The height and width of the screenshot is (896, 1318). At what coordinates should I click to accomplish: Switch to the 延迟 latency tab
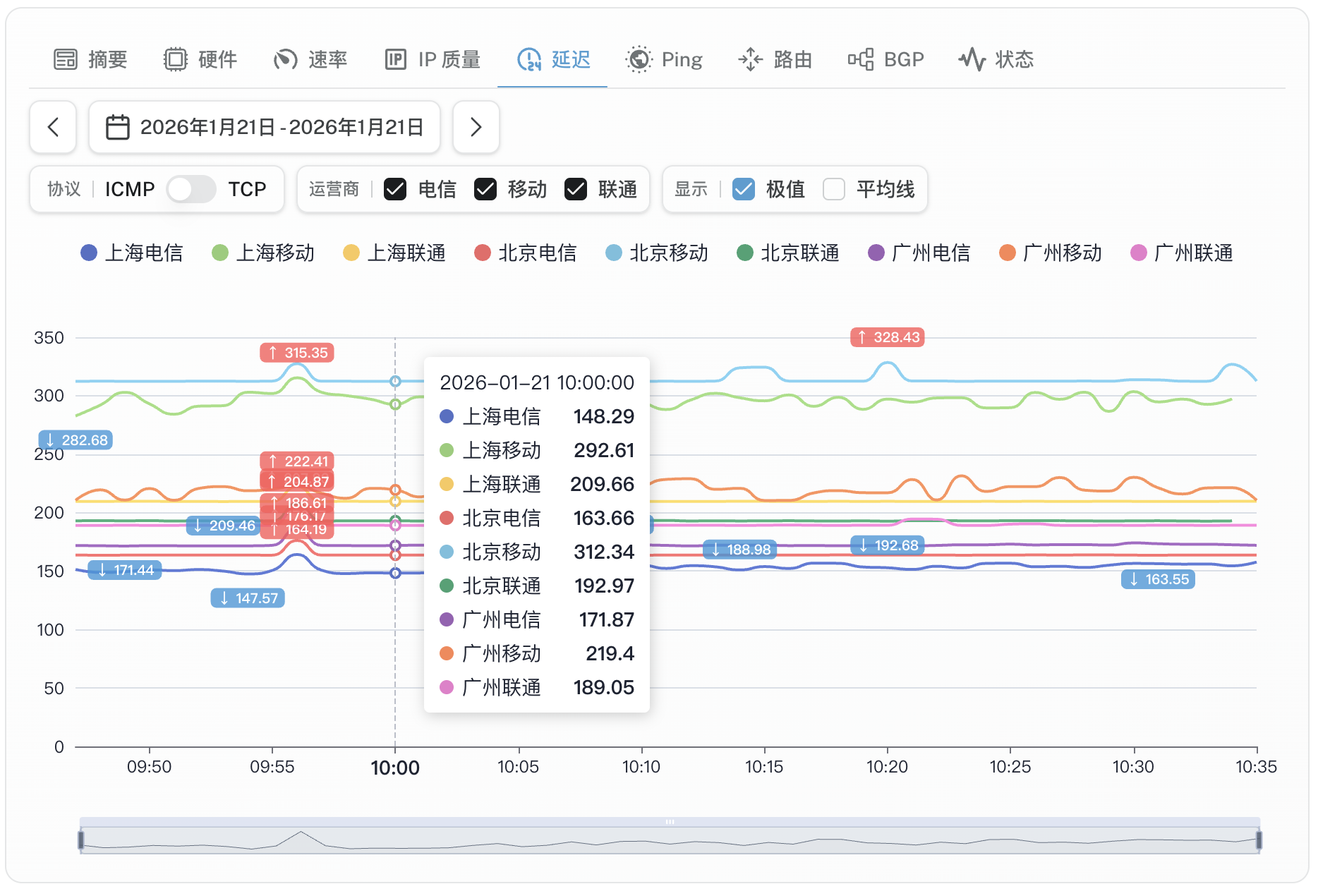pyautogui.click(x=553, y=59)
